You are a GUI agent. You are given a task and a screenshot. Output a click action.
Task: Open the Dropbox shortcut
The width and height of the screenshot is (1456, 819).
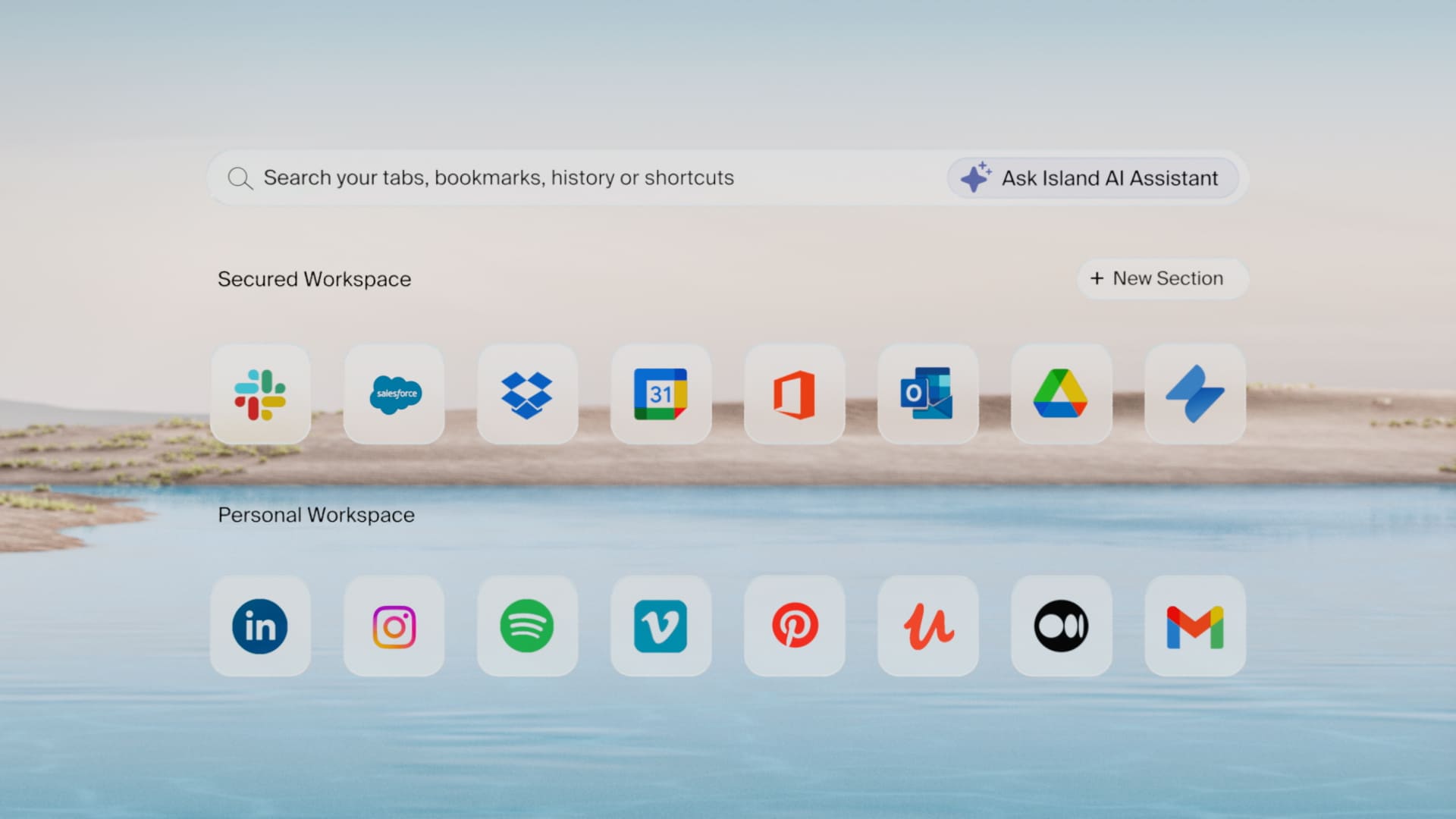click(527, 394)
